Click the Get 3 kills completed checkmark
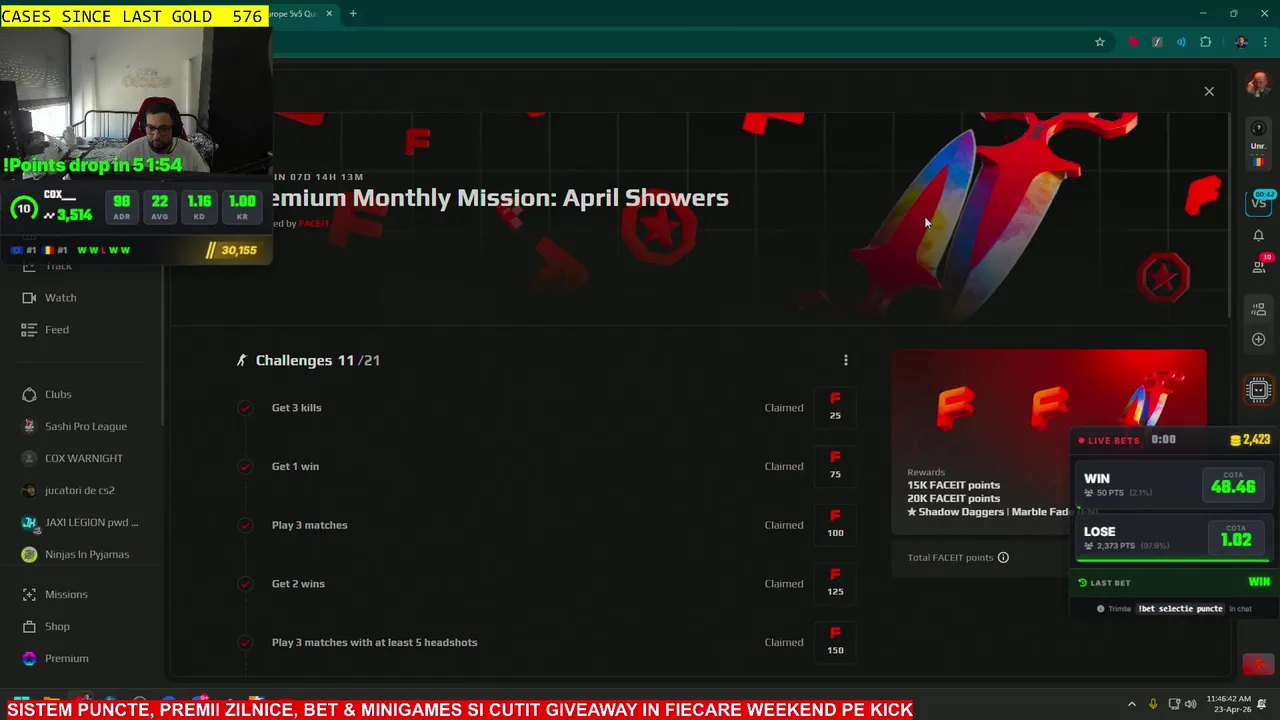 [x=245, y=407]
